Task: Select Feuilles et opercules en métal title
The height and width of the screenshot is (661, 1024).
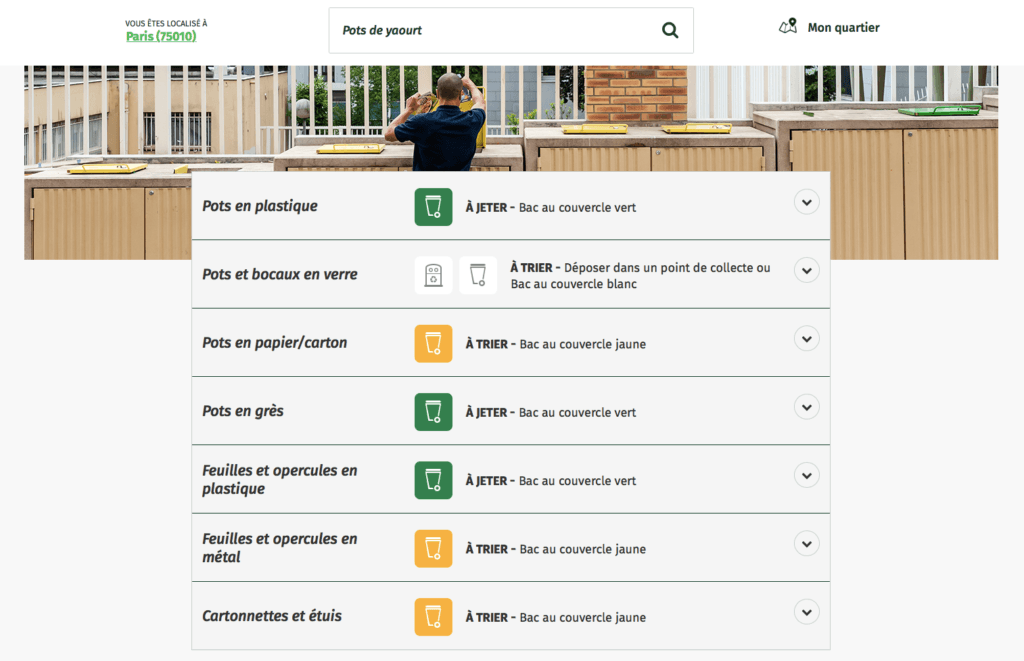Action: (280, 547)
